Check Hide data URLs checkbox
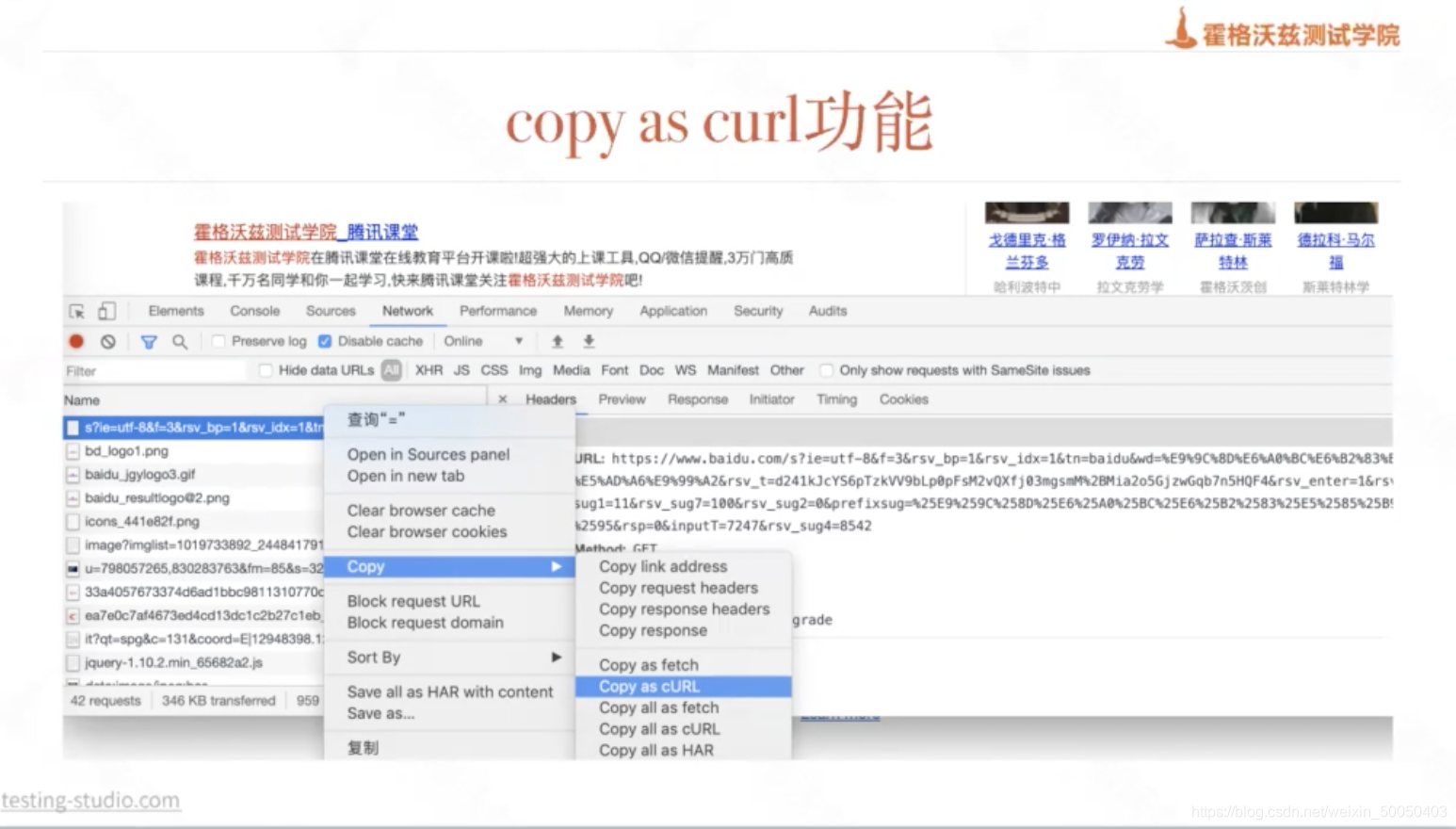Screen dimensions: 1456x829 pos(266,370)
